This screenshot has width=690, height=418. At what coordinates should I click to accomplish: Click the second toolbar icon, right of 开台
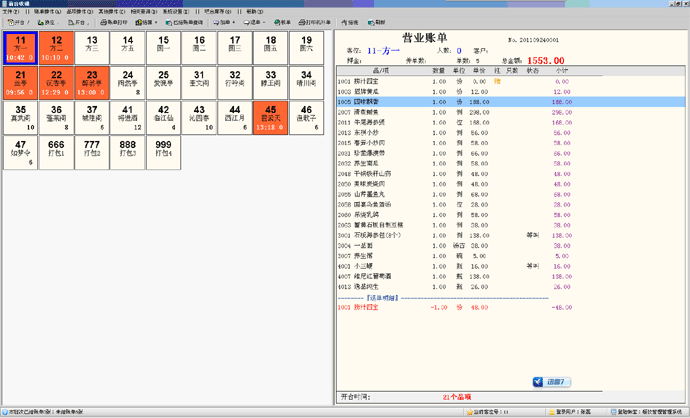tap(47, 21)
